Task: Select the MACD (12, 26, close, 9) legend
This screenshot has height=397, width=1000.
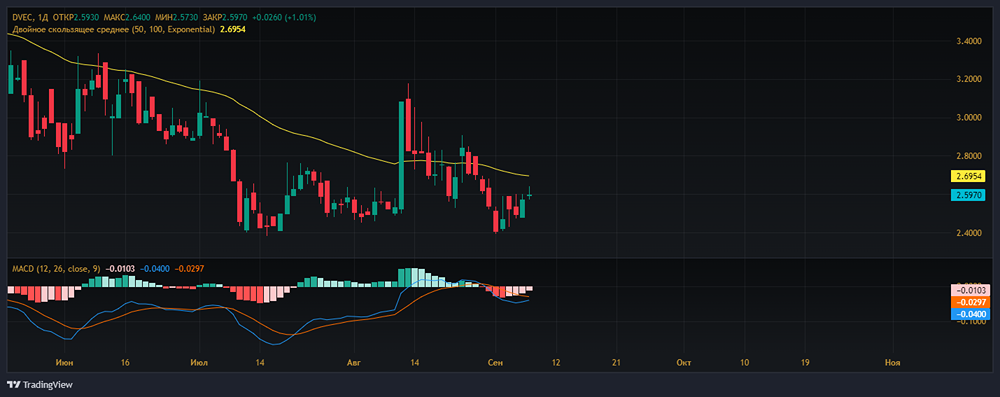Action: point(56,269)
